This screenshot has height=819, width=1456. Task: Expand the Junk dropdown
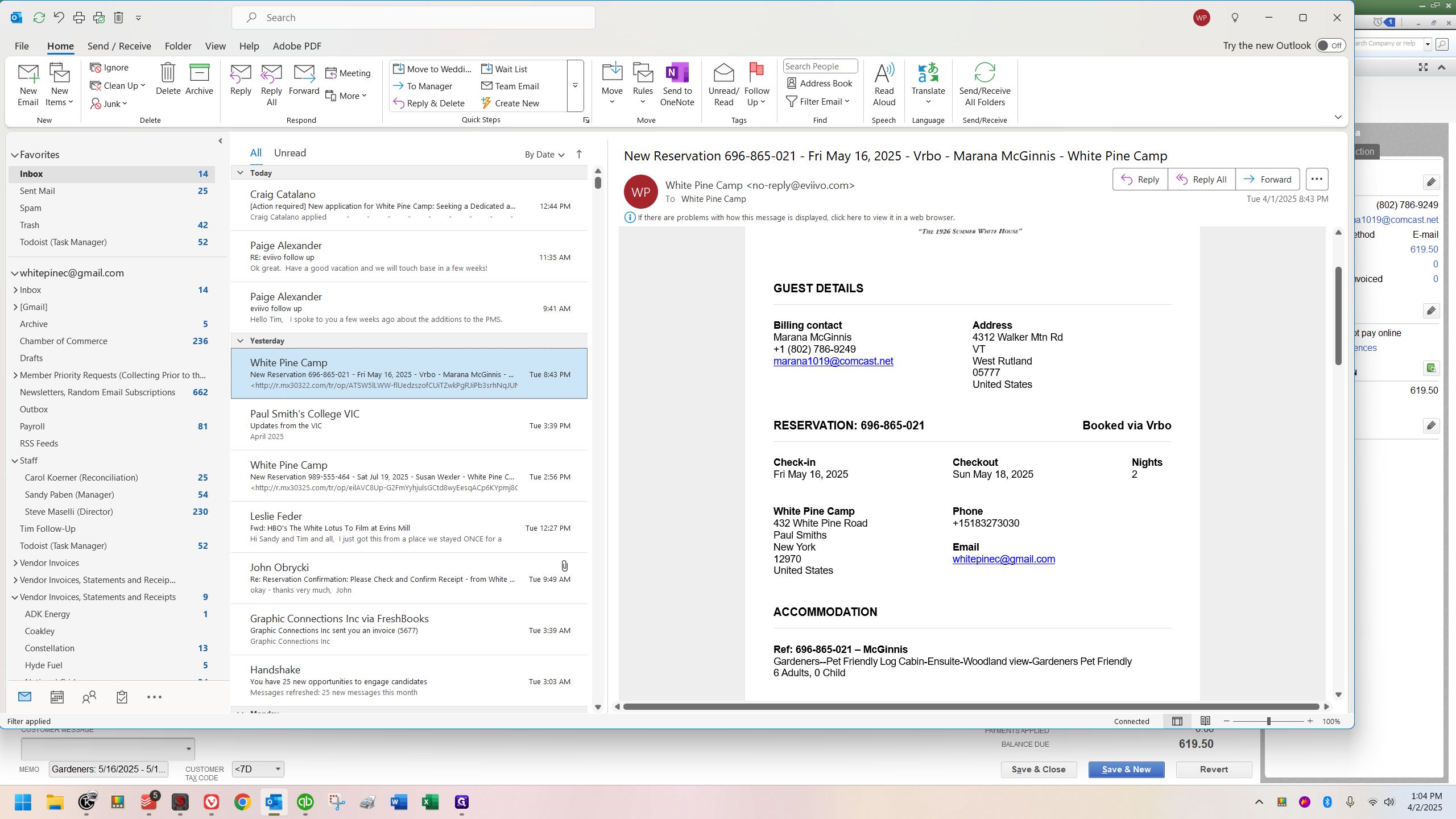(x=109, y=104)
